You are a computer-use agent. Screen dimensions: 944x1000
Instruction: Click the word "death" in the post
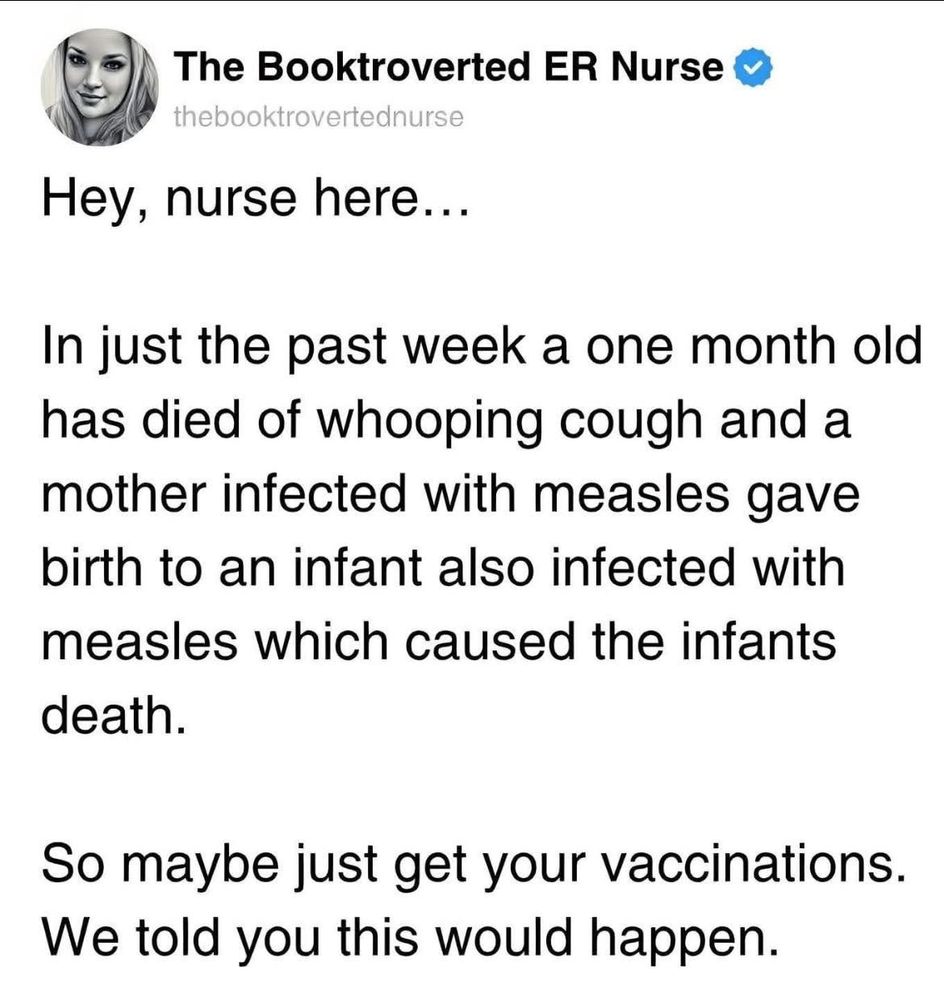115,714
